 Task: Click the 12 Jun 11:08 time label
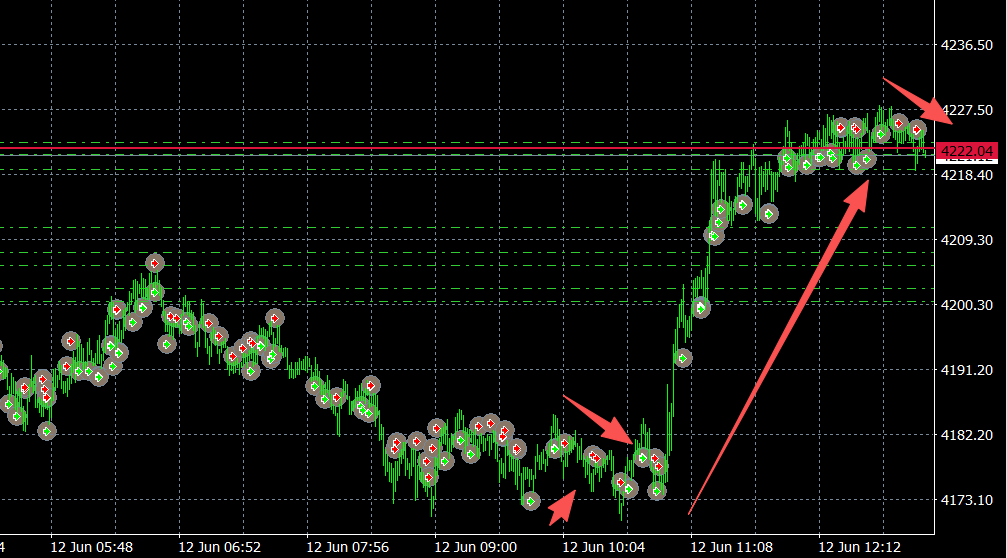[x=731, y=548]
